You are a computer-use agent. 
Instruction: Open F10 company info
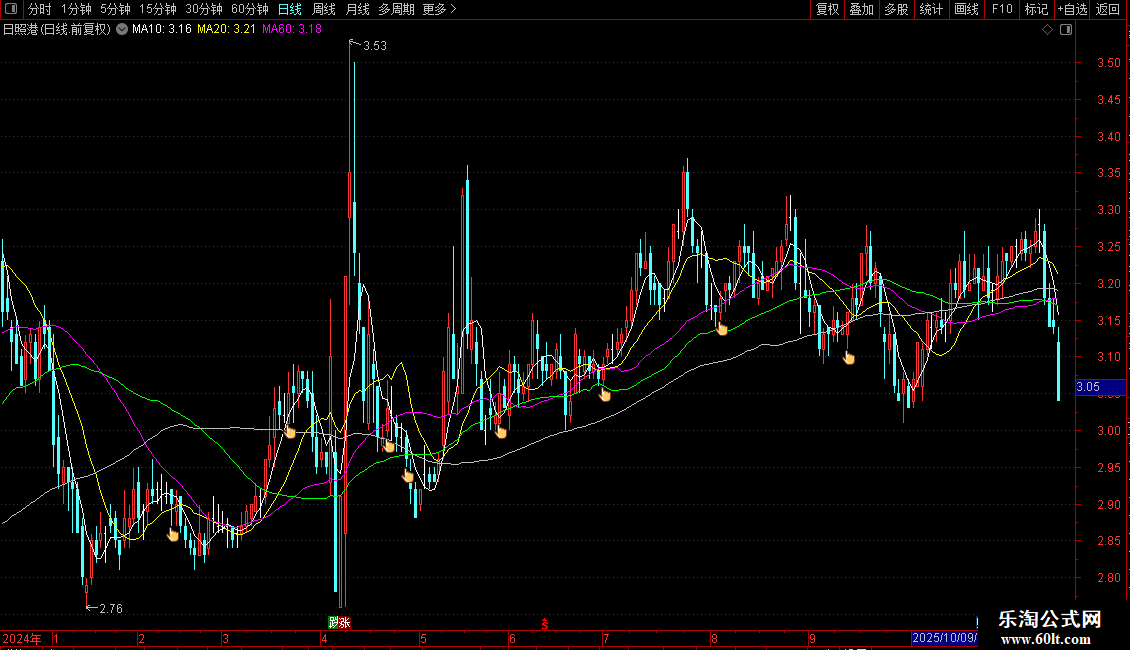1002,9
